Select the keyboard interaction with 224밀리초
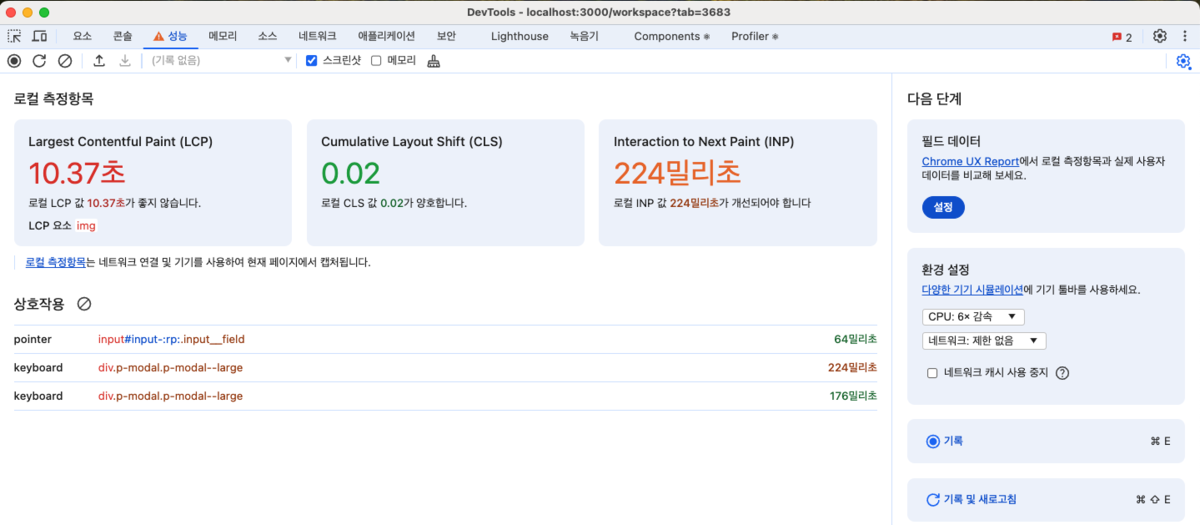Image resolution: width=1200 pixels, height=525 pixels. point(445,367)
